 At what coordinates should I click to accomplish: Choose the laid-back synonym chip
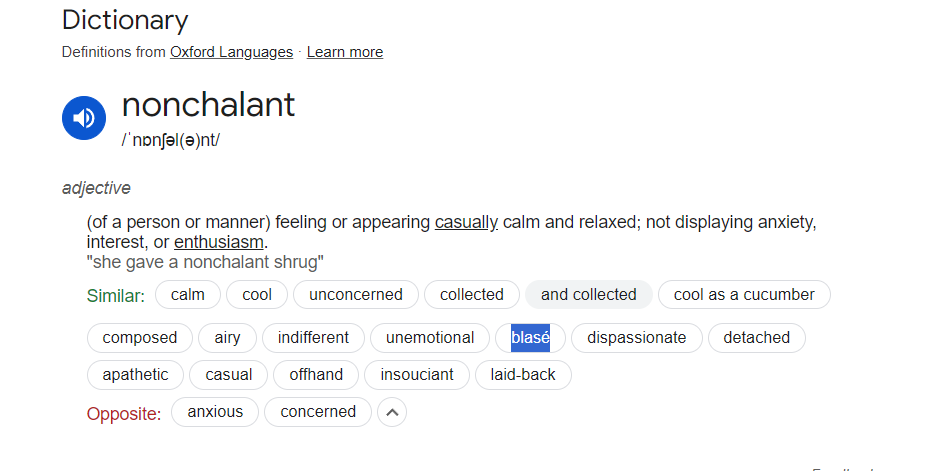tap(523, 375)
